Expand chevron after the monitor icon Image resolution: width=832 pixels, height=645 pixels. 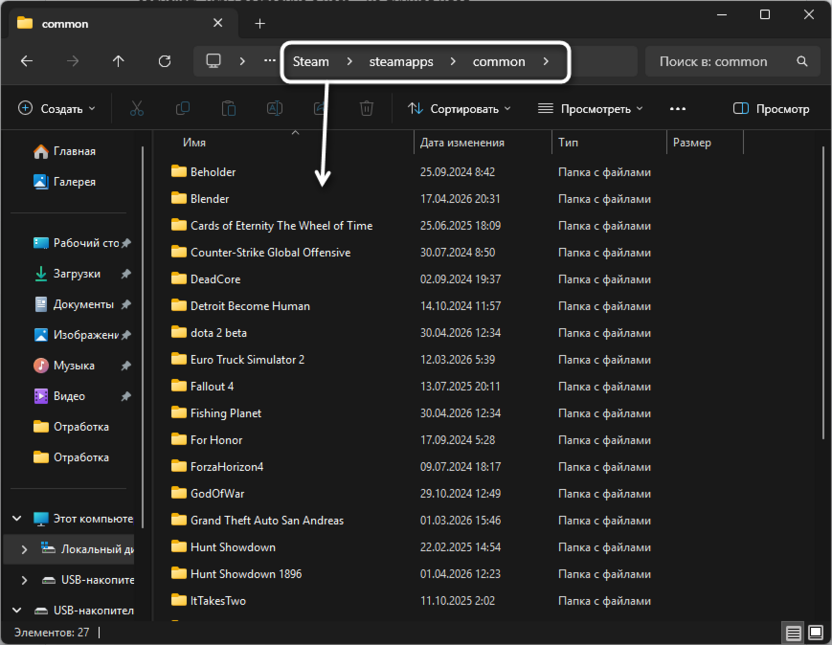coord(242,61)
